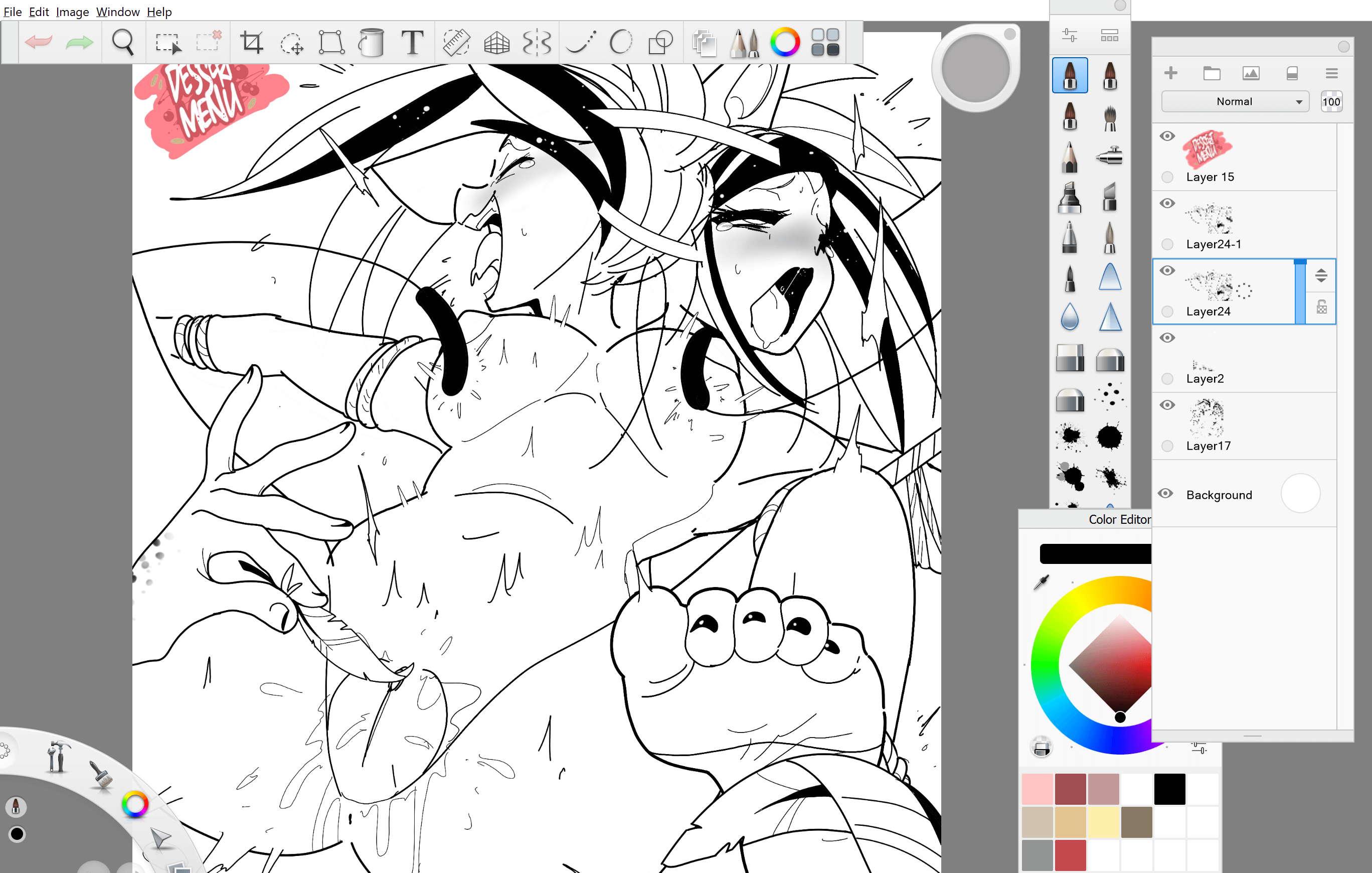Toggle visibility of Layer17
Screen dimensions: 1372x873
click(x=1167, y=405)
